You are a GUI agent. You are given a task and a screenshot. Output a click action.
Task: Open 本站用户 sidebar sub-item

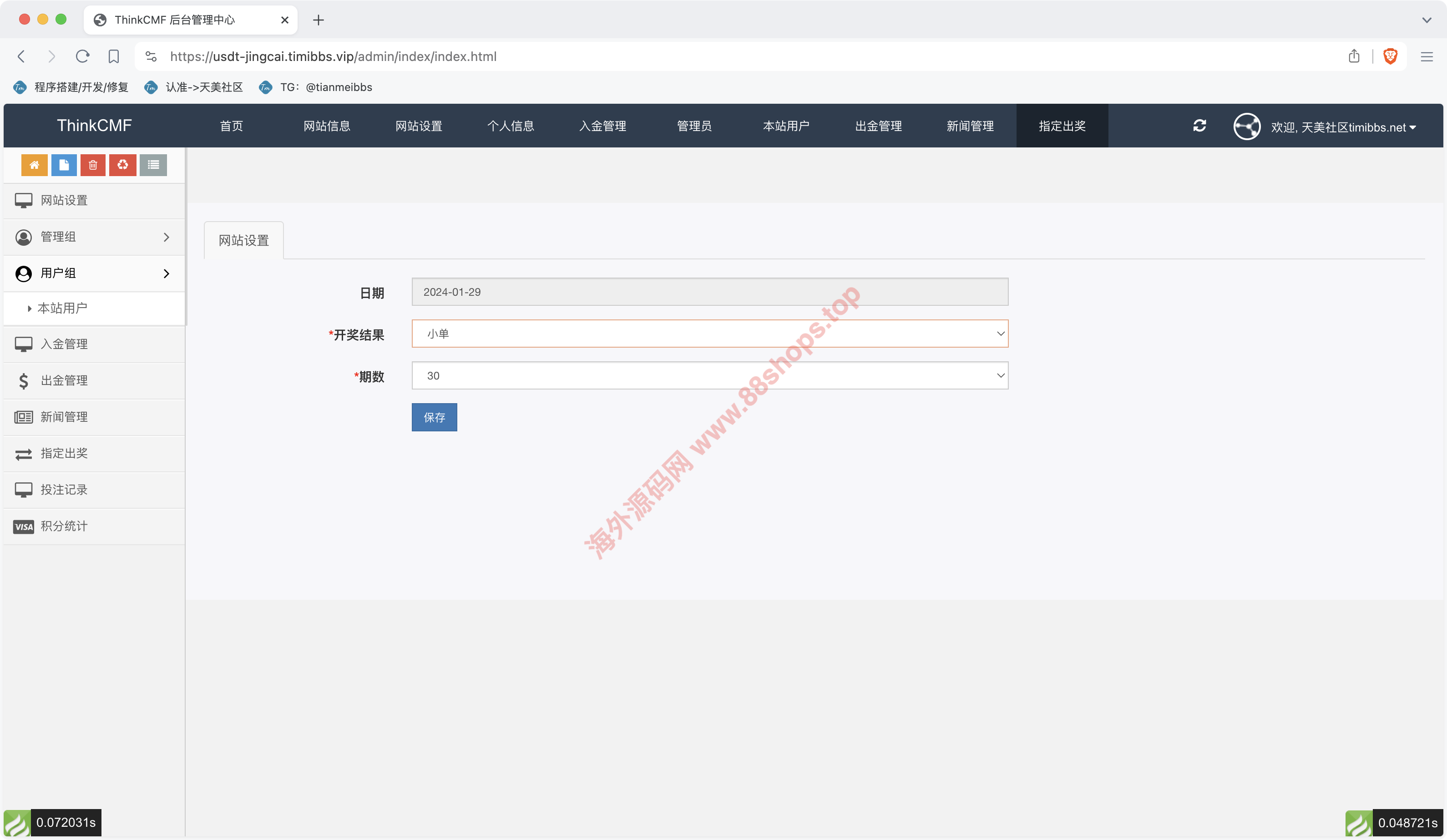[63, 309]
